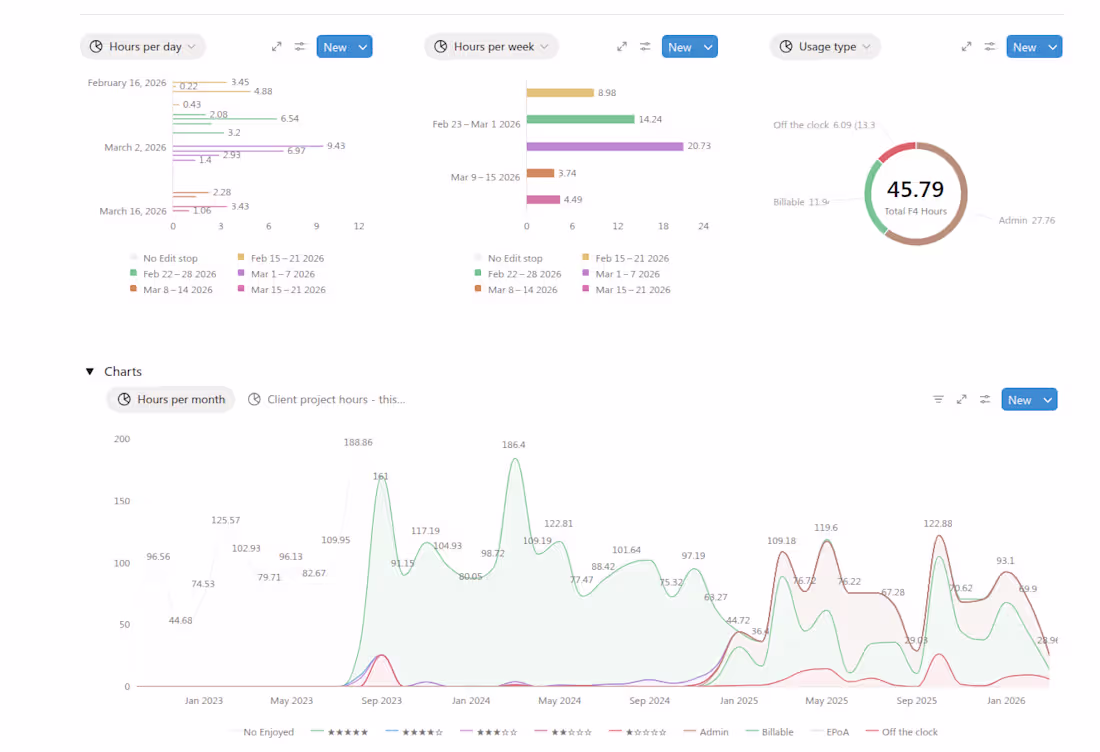Click the filter icon in the Charts toolbar
The height and width of the screenshot is (752, 1100).
point(938,399)
